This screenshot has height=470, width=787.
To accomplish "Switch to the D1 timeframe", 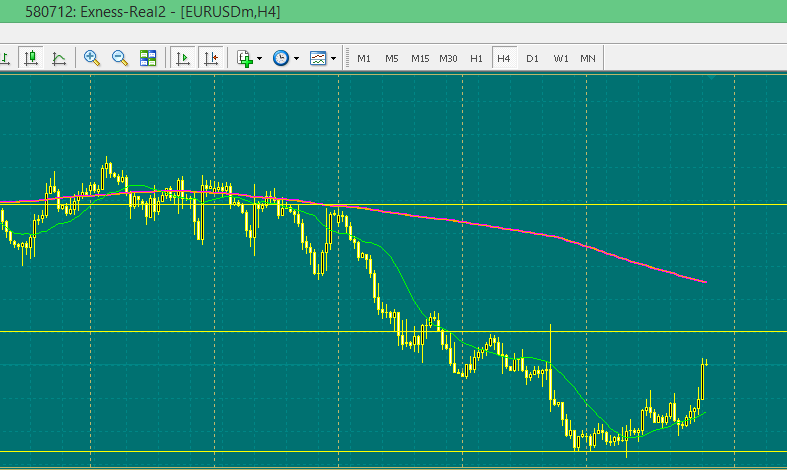I will tap(532, 58).
